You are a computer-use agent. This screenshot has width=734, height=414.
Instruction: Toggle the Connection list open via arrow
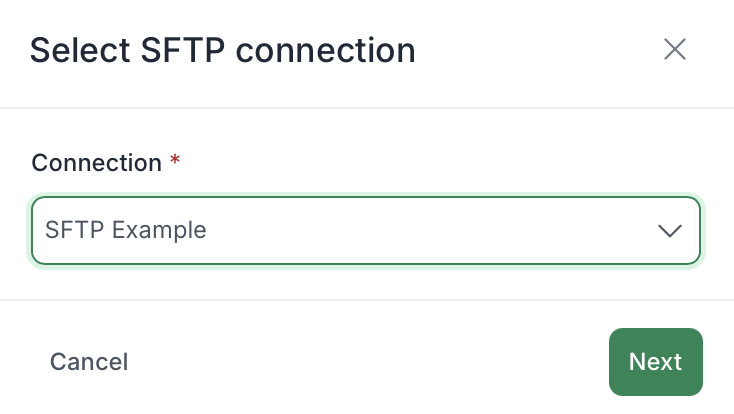pos(669,231)
